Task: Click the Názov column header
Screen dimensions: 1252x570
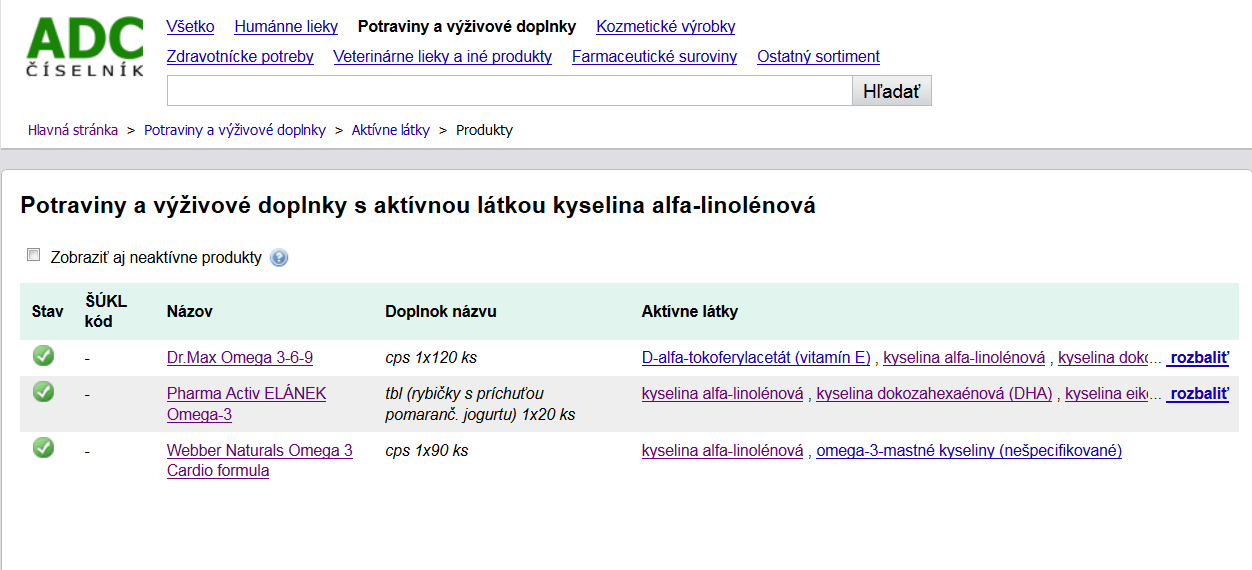Action: (190, 312)
